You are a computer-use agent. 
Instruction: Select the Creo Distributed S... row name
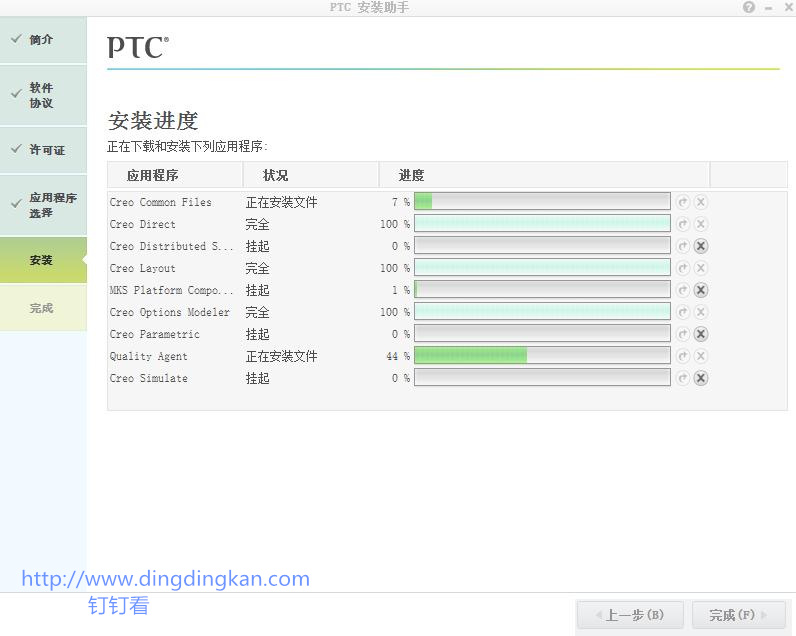click(x=172, y=246)
